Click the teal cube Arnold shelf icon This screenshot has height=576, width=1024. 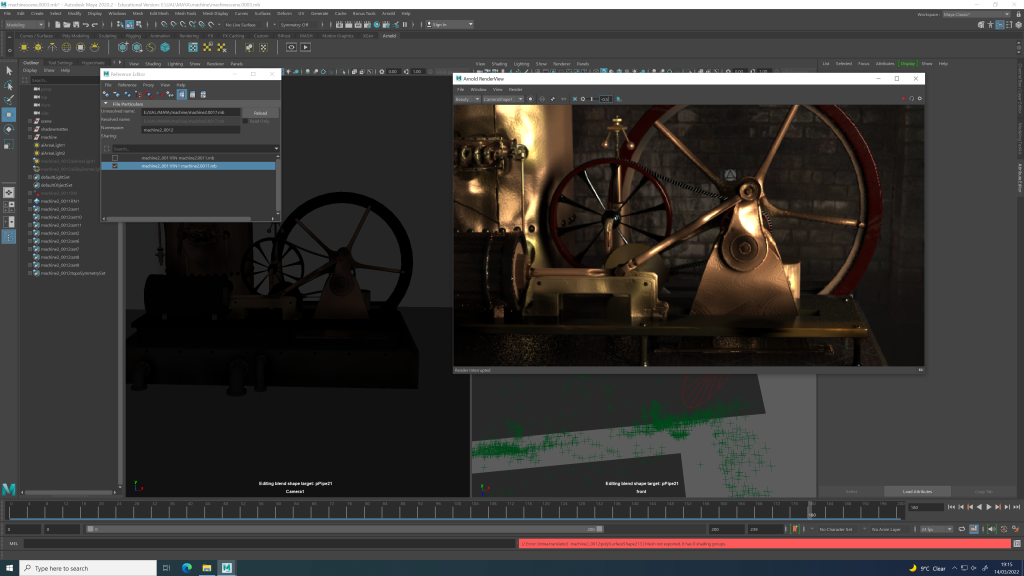tap(165, 48)
